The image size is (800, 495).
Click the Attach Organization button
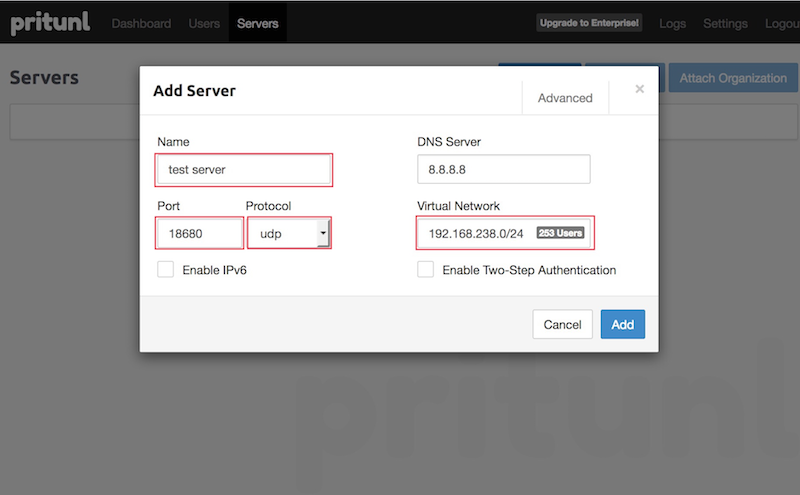coord(733,78)
